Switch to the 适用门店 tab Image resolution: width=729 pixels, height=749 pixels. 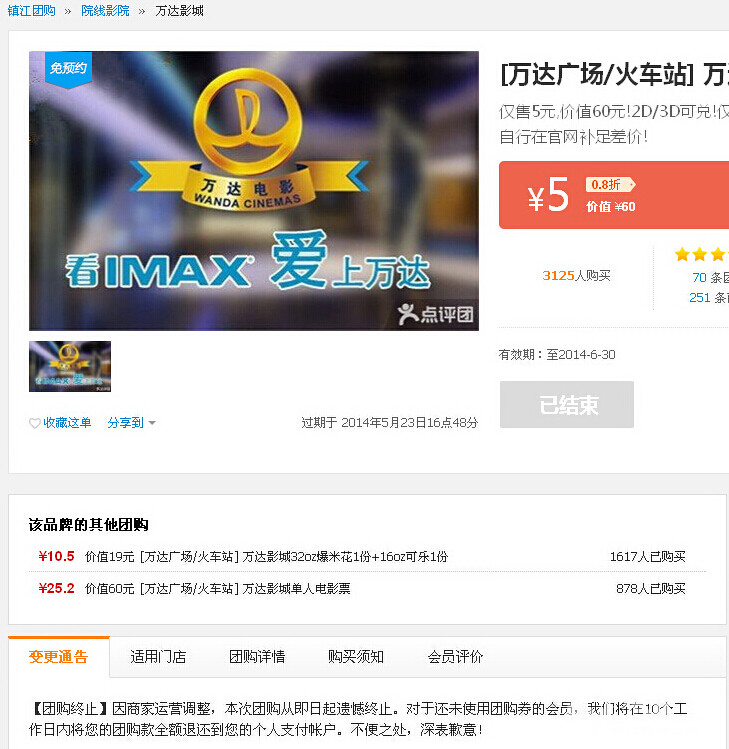coord(158,657)
